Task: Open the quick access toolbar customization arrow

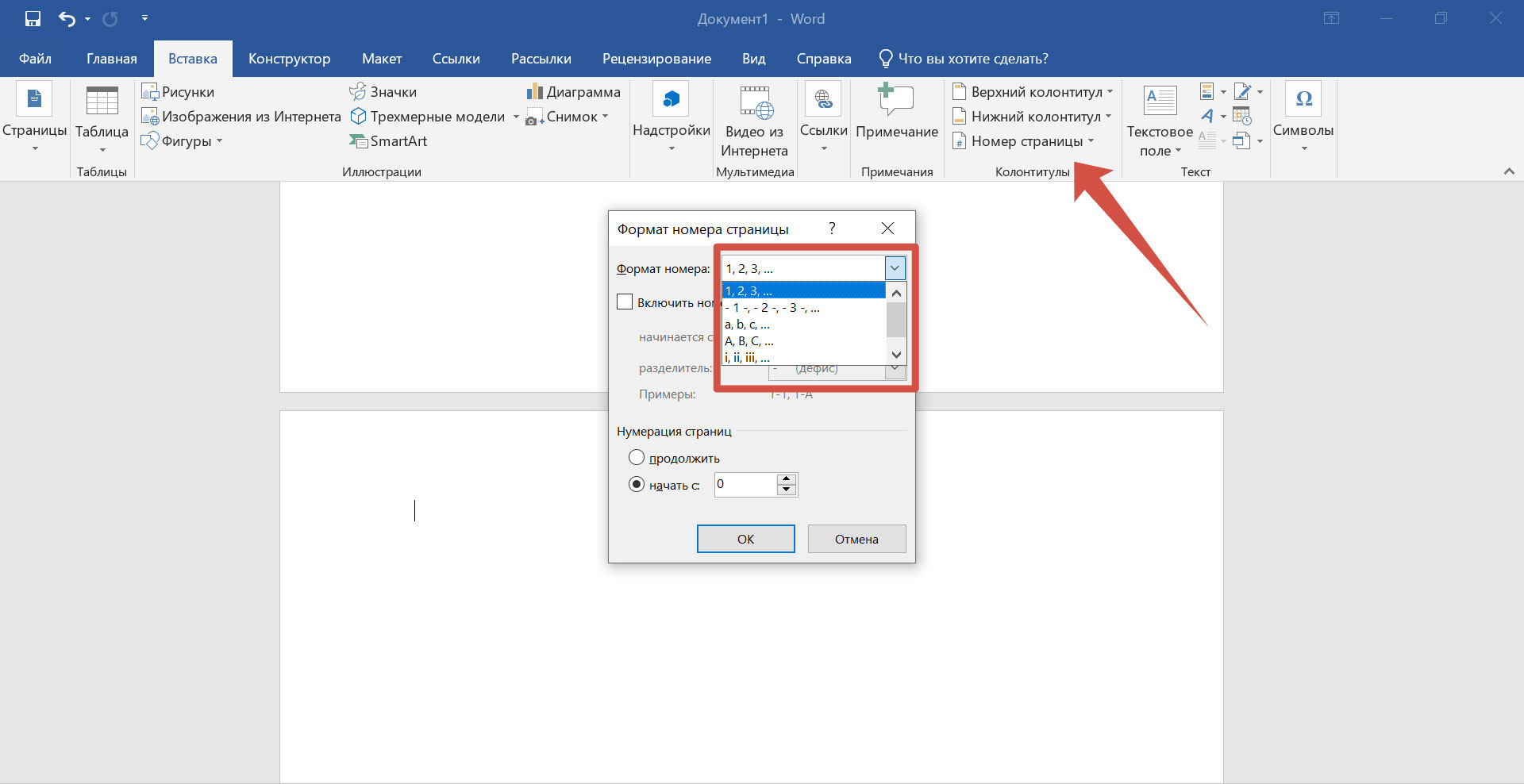Action: coord(144,18)
